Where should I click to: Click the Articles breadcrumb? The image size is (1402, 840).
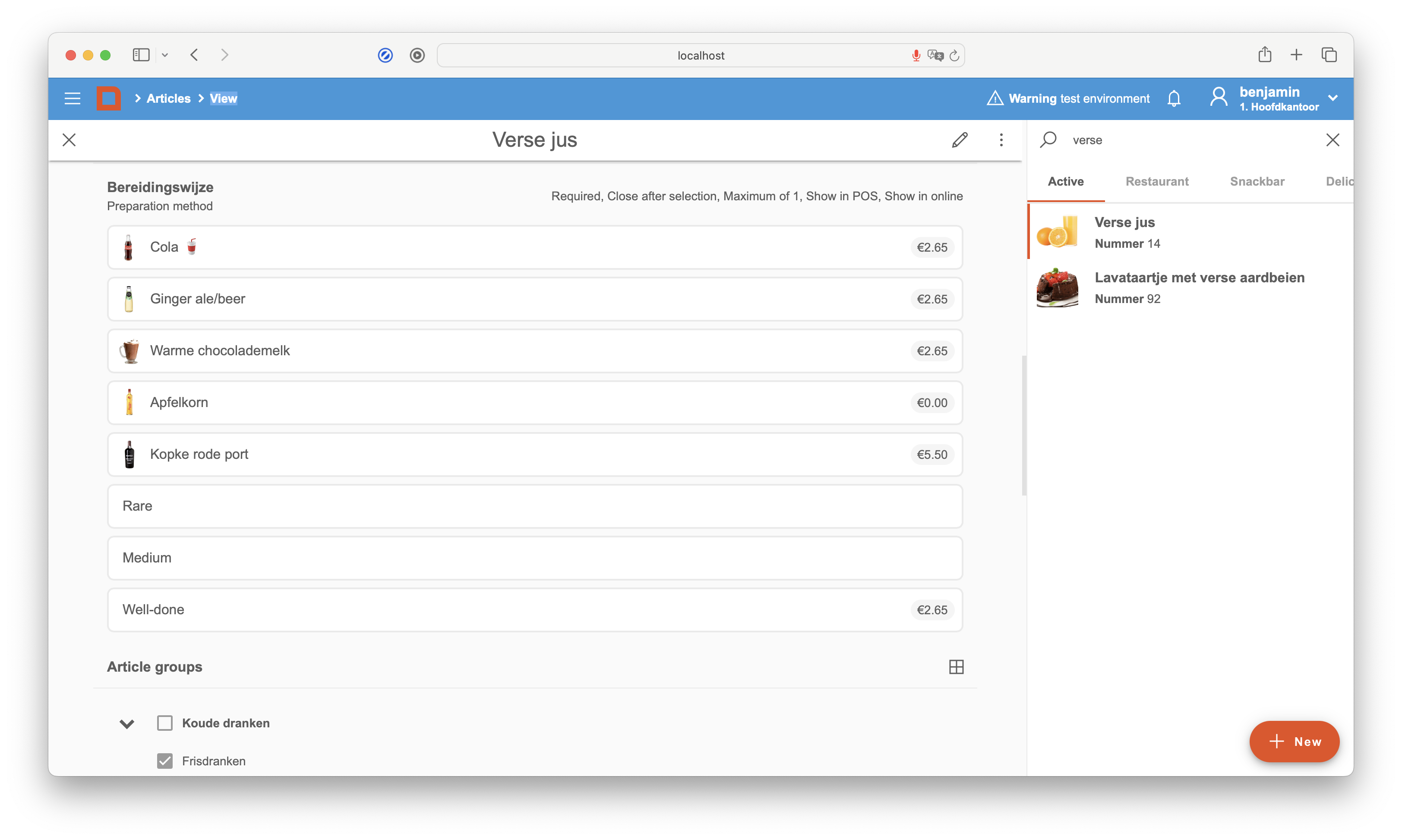pyautogui.click(x=169, y=98)
